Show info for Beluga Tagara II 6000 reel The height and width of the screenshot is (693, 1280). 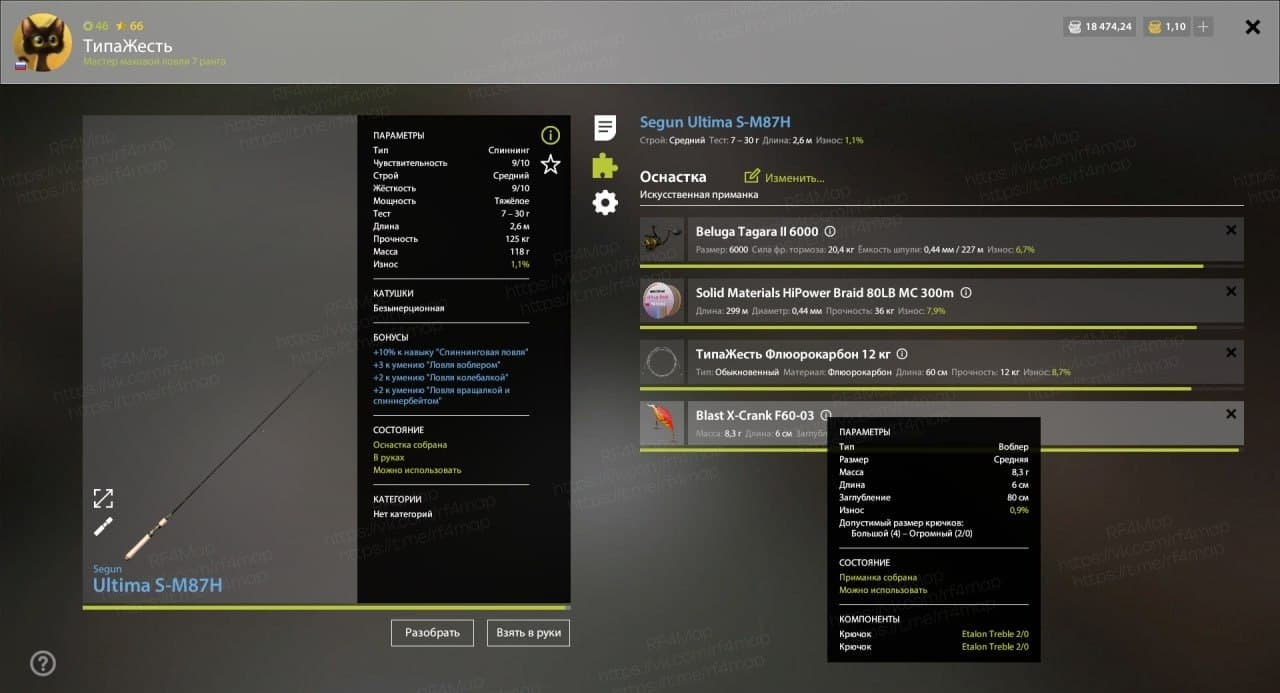tap(829, 231)
